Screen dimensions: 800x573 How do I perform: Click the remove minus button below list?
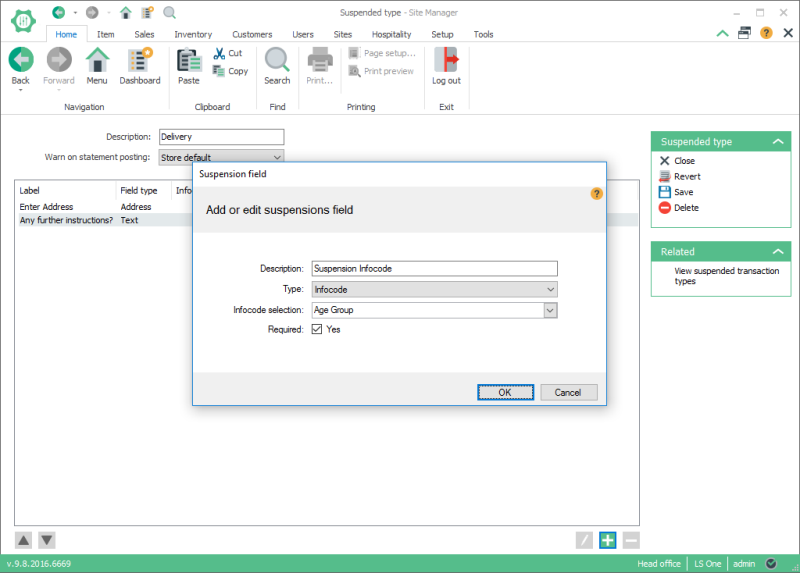[x=631, y=540]
